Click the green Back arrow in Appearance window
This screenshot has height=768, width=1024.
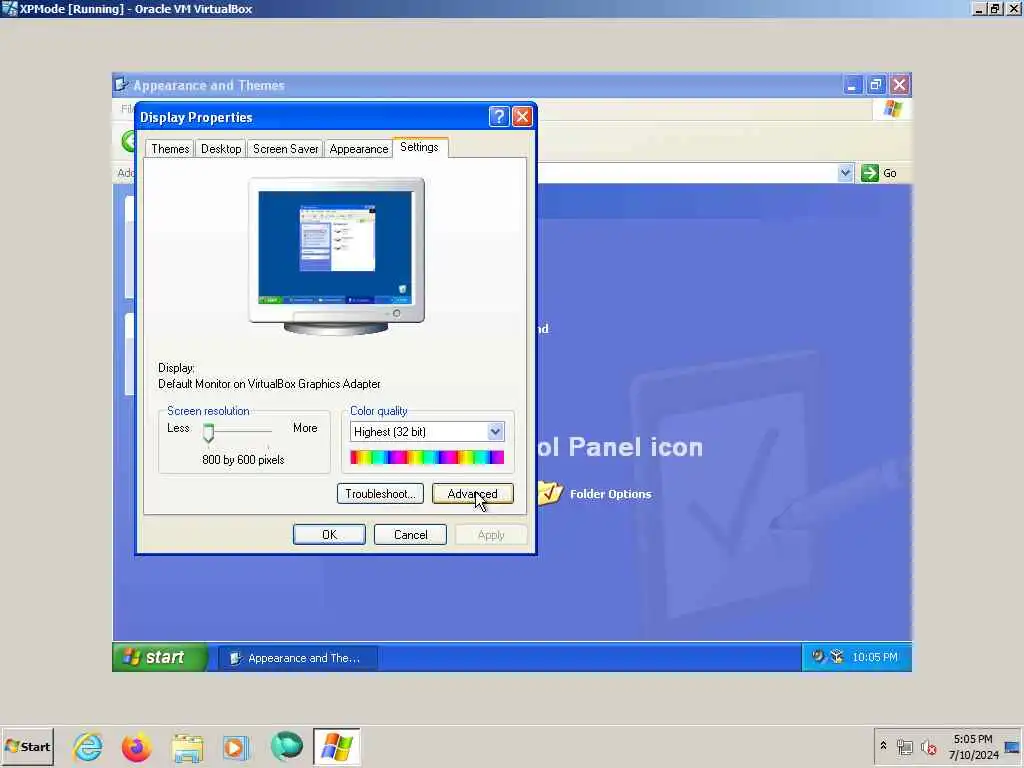click(x=128, y=140)
